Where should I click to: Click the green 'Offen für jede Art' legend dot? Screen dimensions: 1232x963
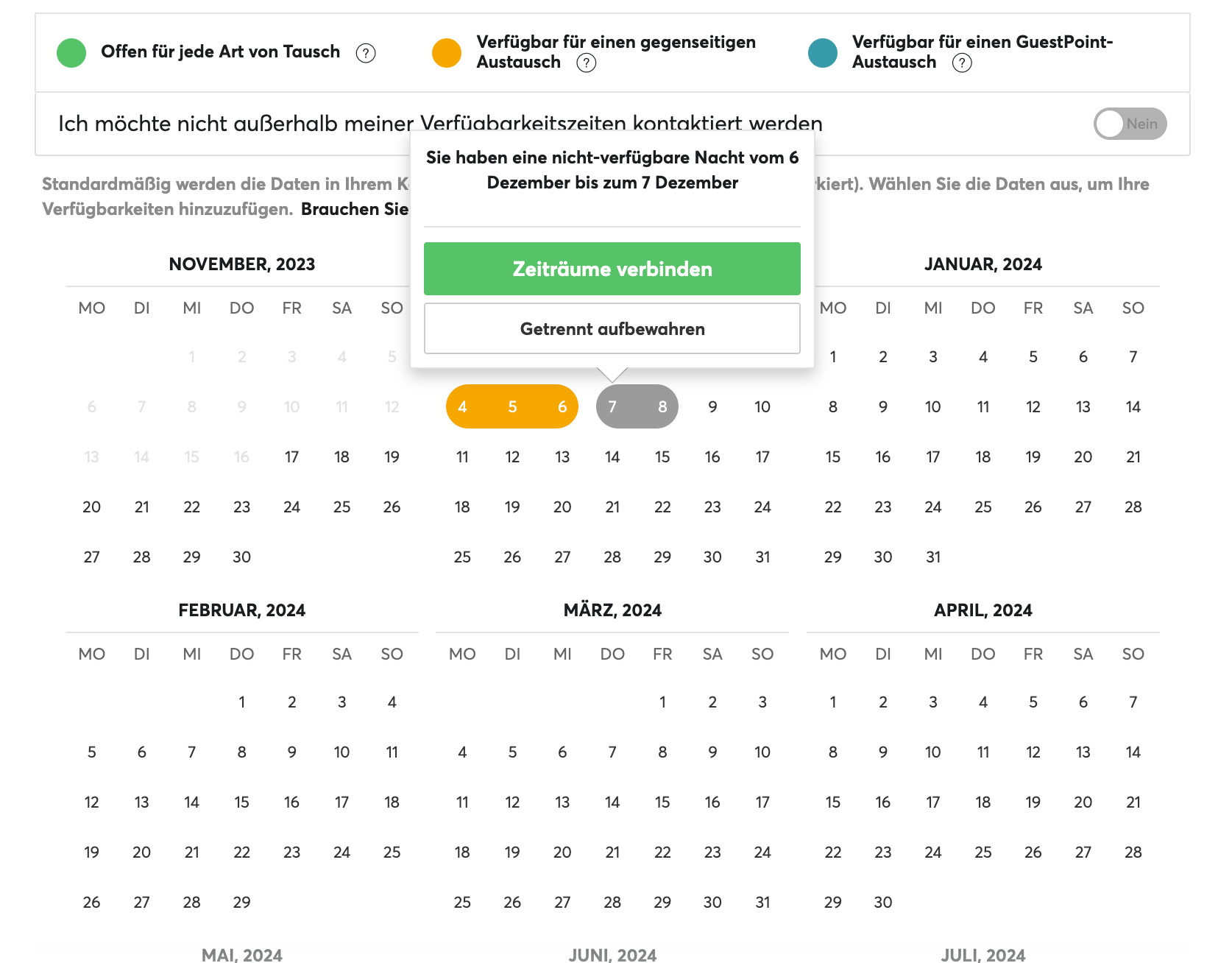71,53
